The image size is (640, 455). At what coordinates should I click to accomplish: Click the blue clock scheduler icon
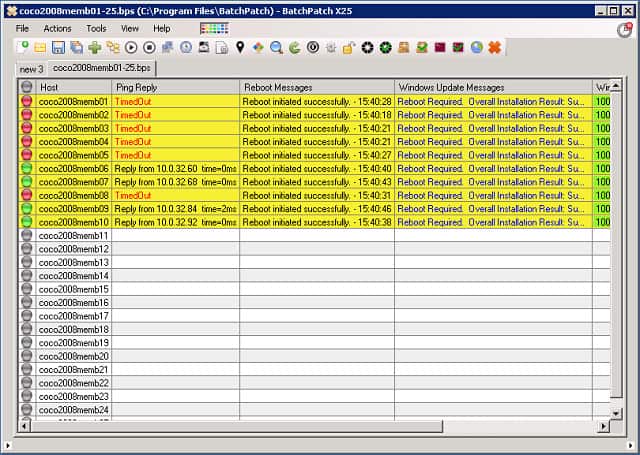point(186,48)
